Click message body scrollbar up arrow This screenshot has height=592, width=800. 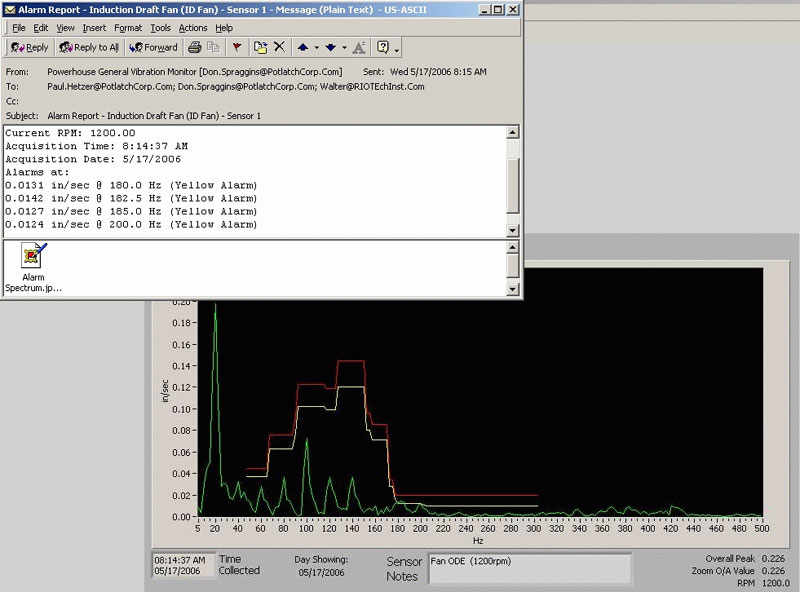(513, 132)
